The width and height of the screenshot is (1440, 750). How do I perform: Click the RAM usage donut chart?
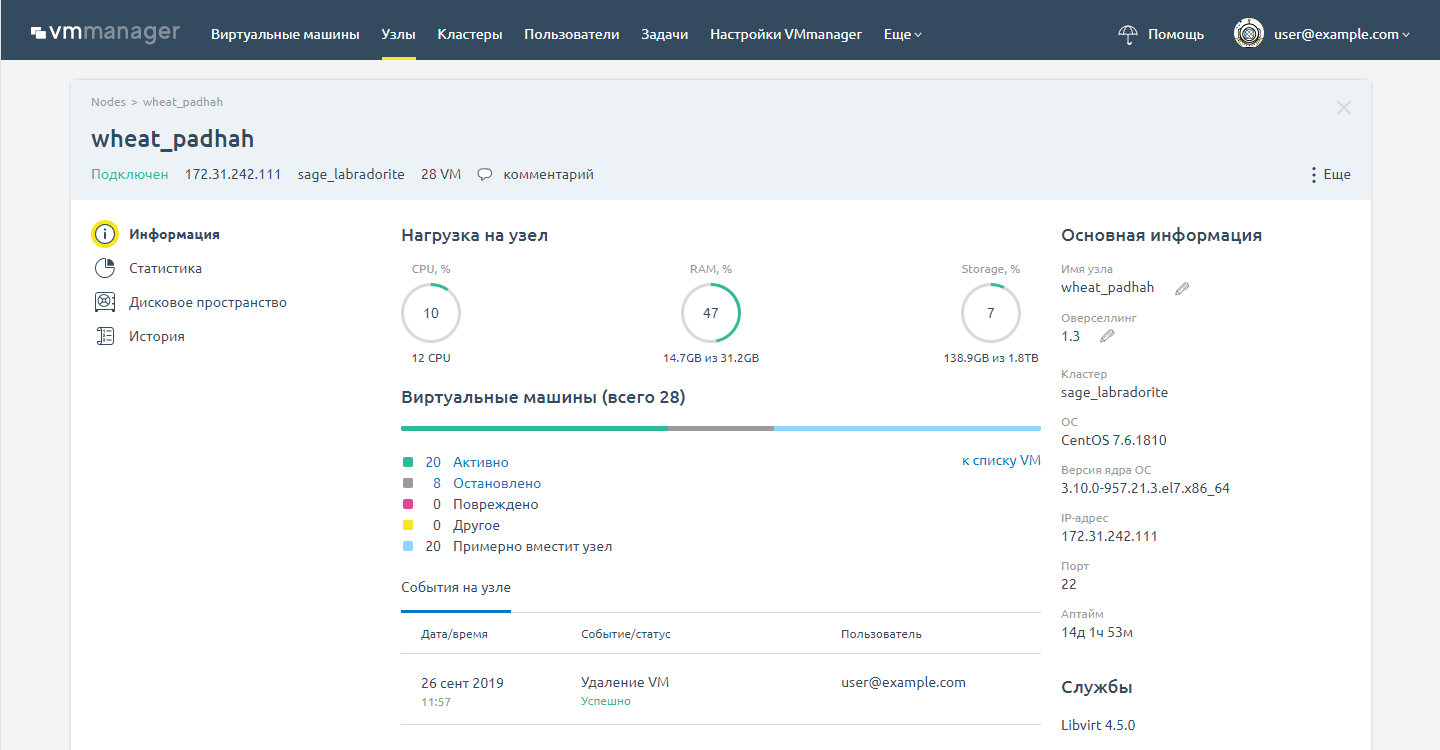710,312
